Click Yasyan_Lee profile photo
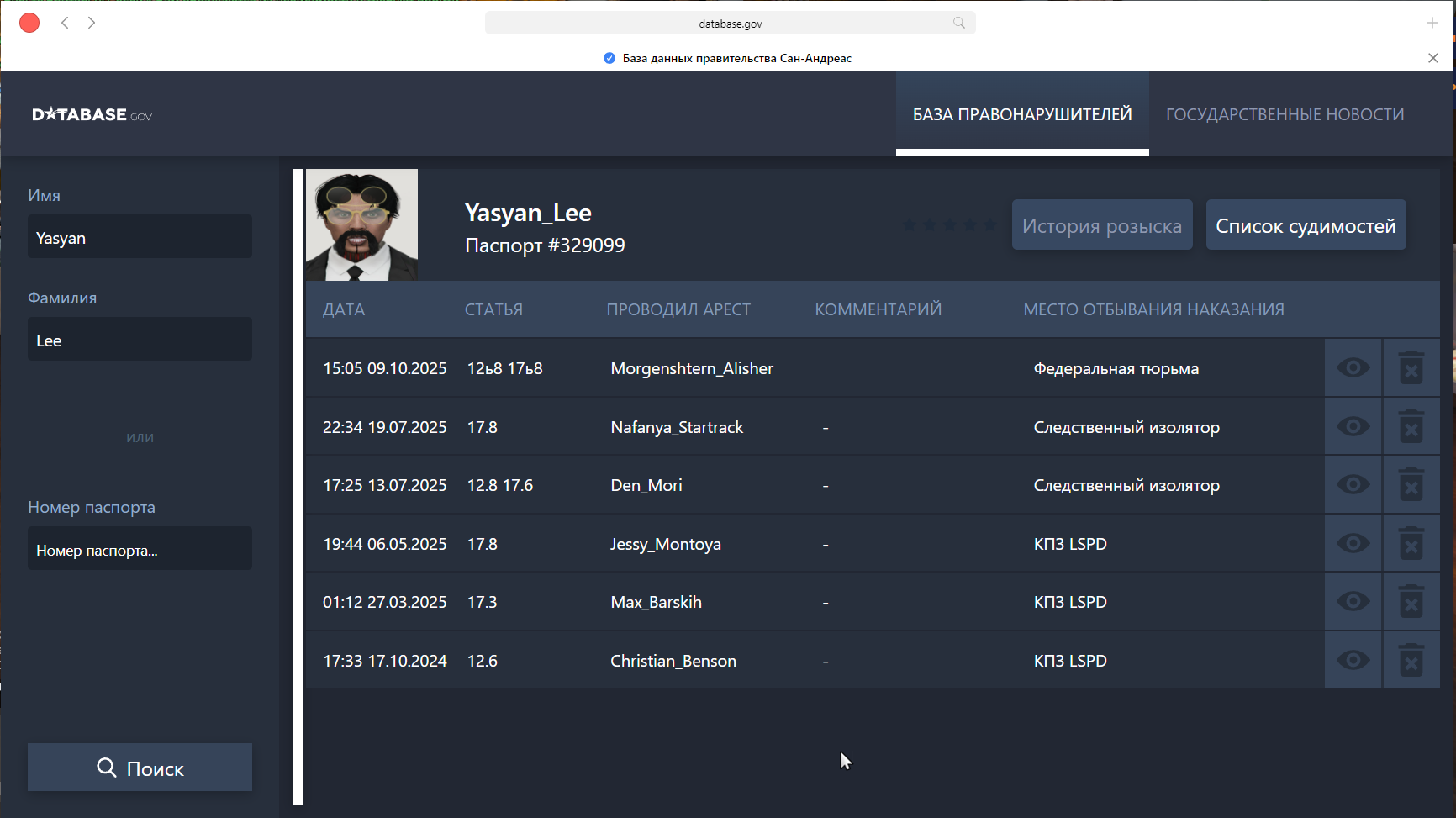Screen dimensions: 1456x818 [x=361, y=224]
